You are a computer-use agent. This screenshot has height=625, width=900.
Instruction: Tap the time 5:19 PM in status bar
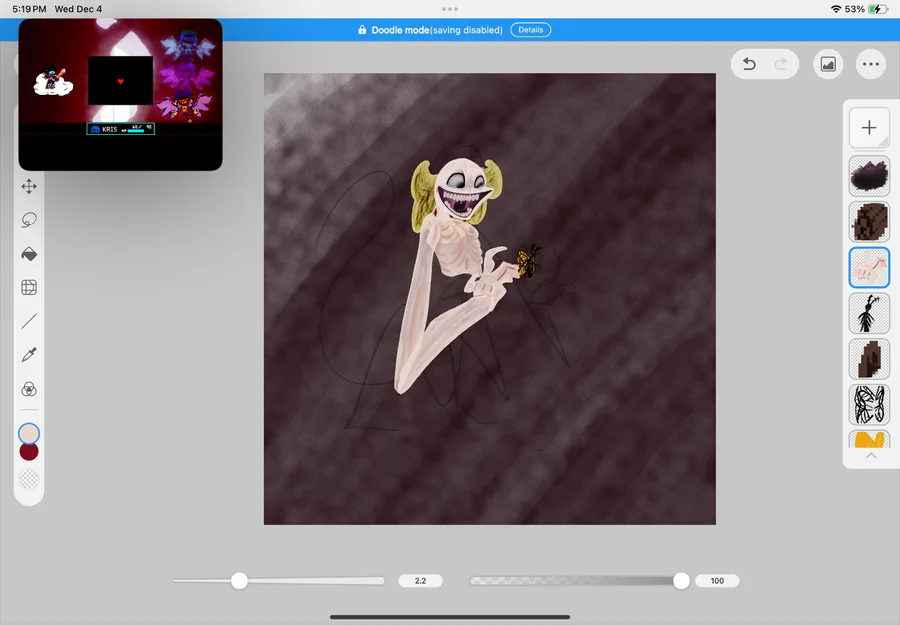coord(29,9)
